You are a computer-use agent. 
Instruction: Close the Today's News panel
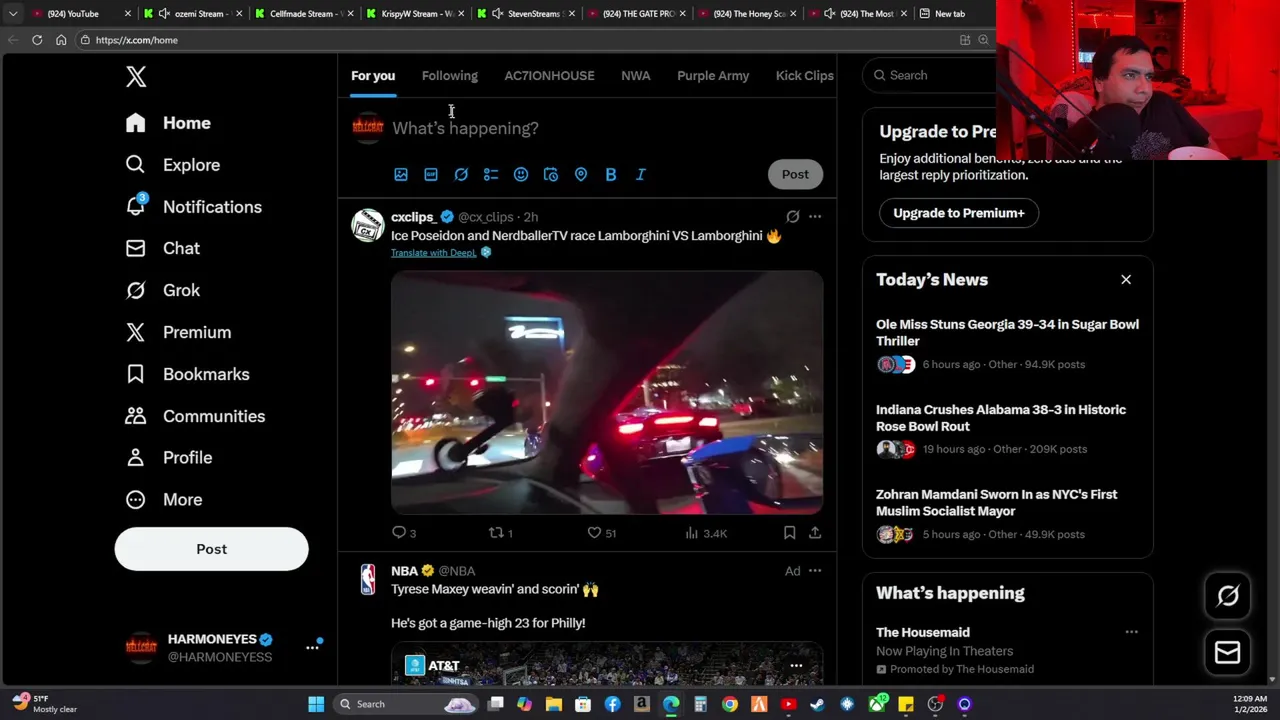[x=1126, y=280]
